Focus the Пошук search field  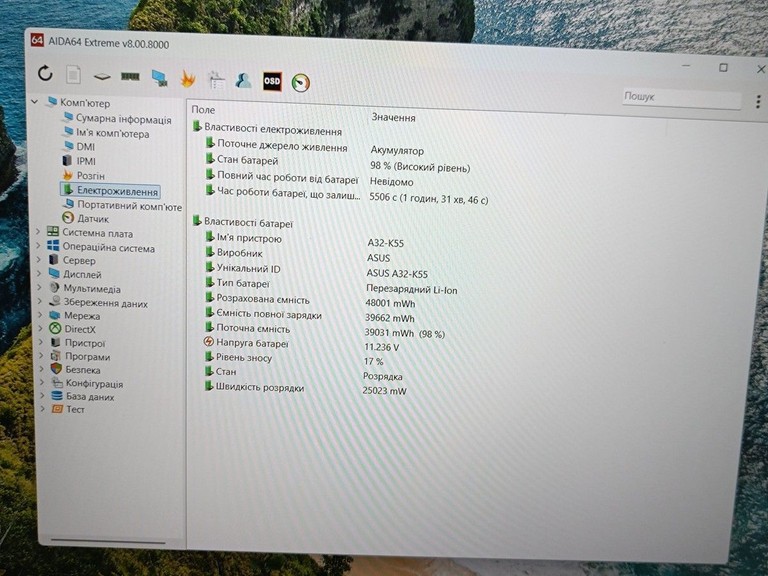click(681, 98)
